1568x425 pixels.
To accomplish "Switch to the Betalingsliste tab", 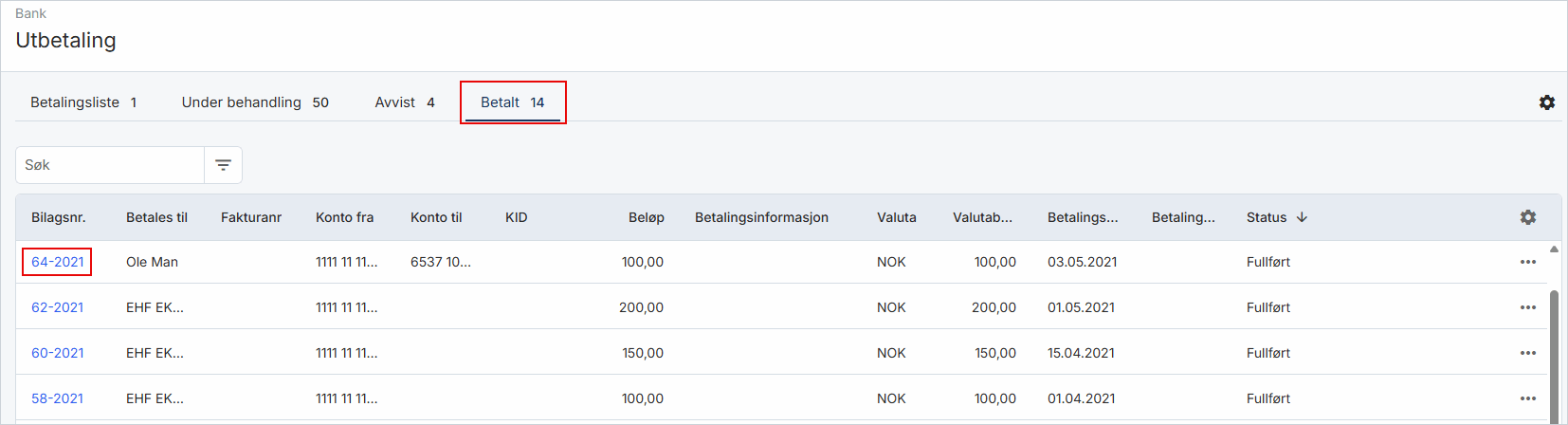I will (83, 102).
